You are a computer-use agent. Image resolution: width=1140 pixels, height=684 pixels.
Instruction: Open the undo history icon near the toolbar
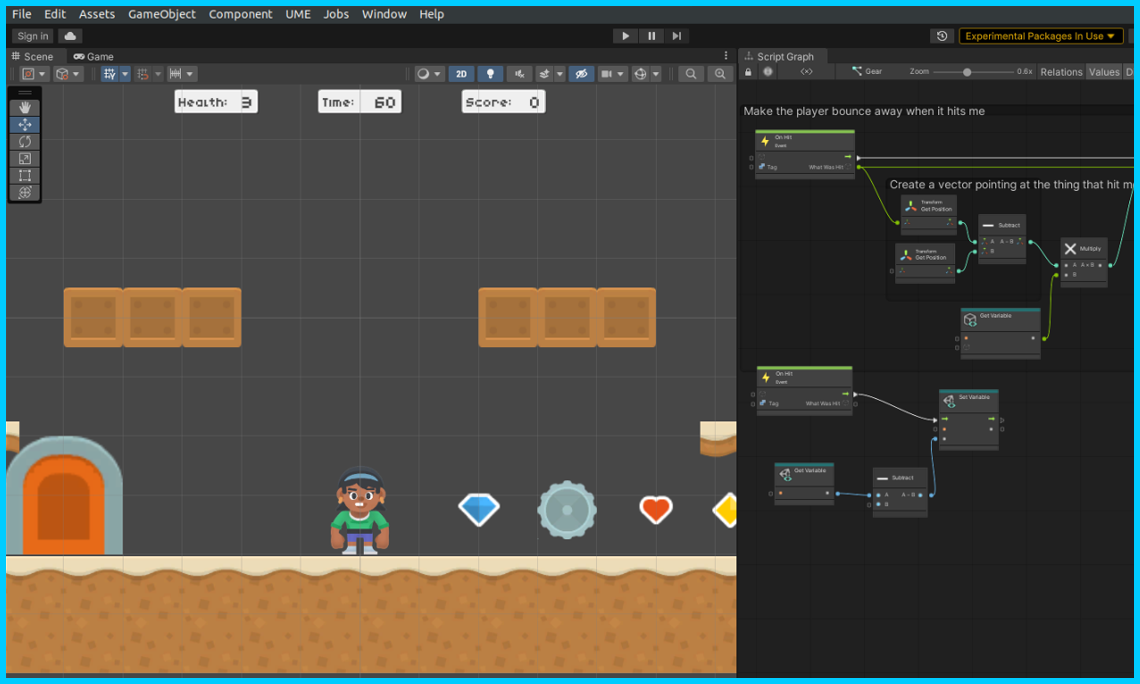(x=941, y=35)
